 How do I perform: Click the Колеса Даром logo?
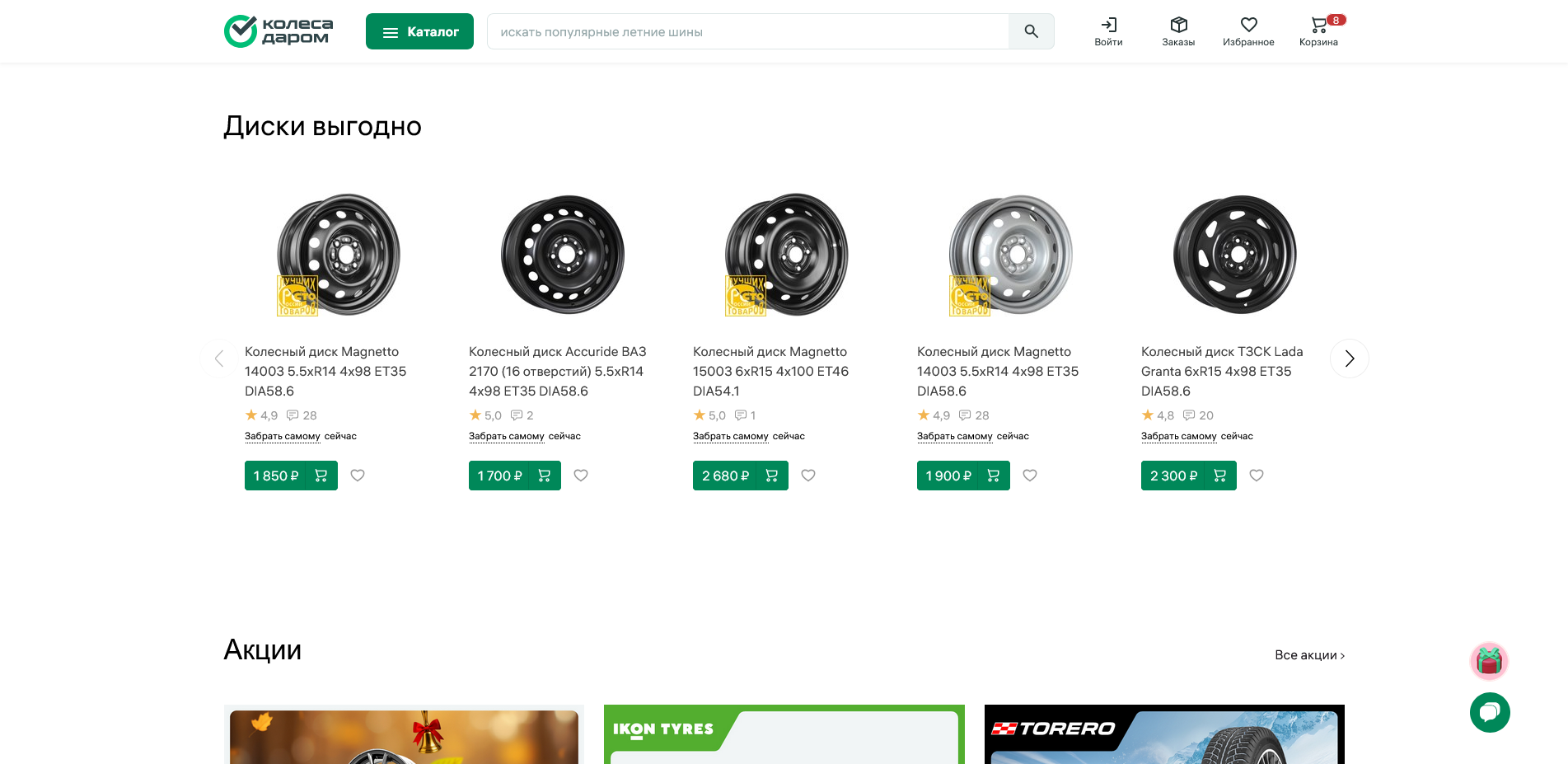278,31
